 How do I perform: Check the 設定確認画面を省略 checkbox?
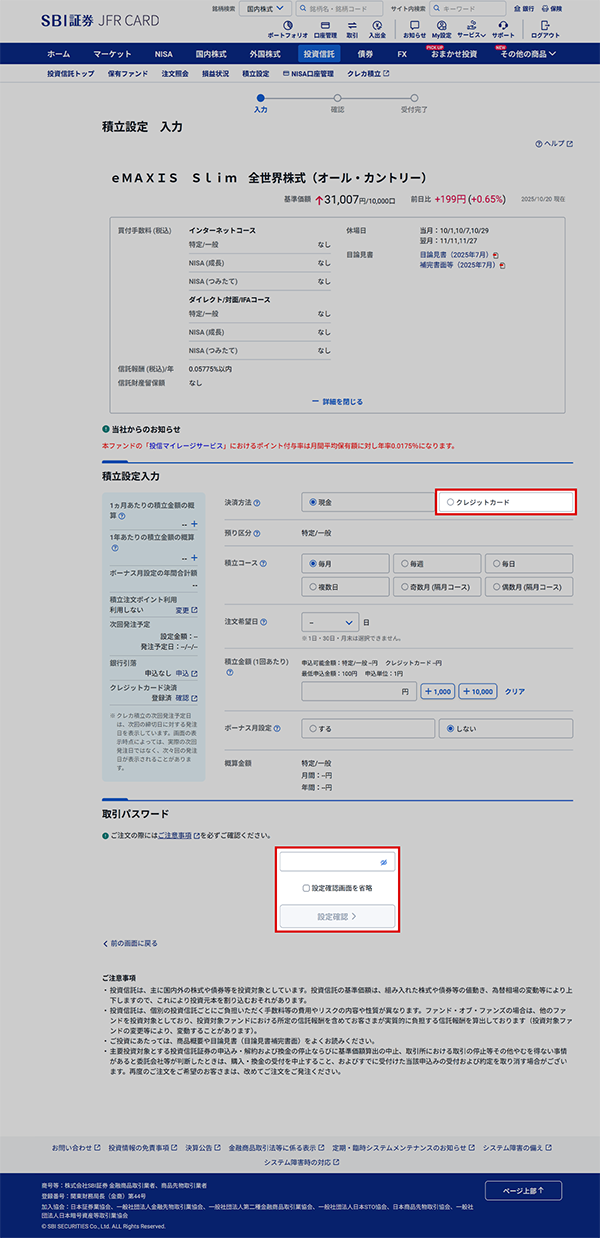pyautogui.click(x=307, y=887)
